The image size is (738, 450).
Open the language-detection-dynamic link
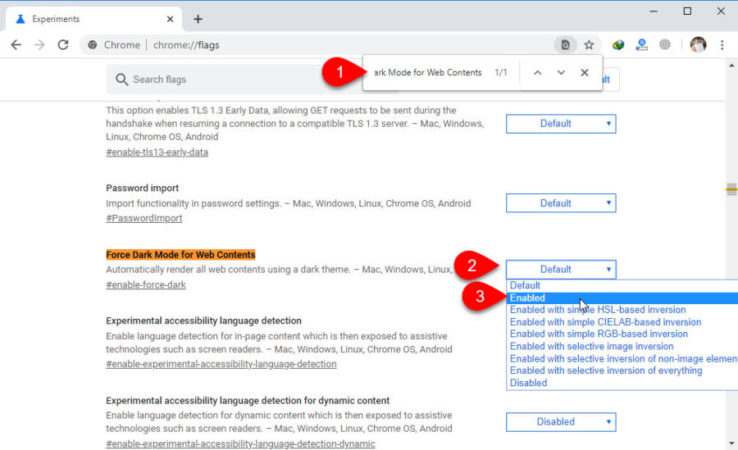point(241,444)
